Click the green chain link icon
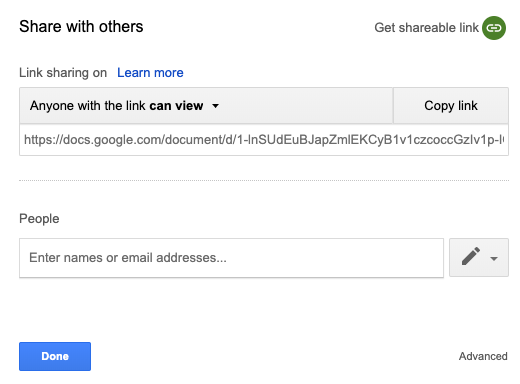This screenshot has height=384, width=520. click(x=494, y=28)
